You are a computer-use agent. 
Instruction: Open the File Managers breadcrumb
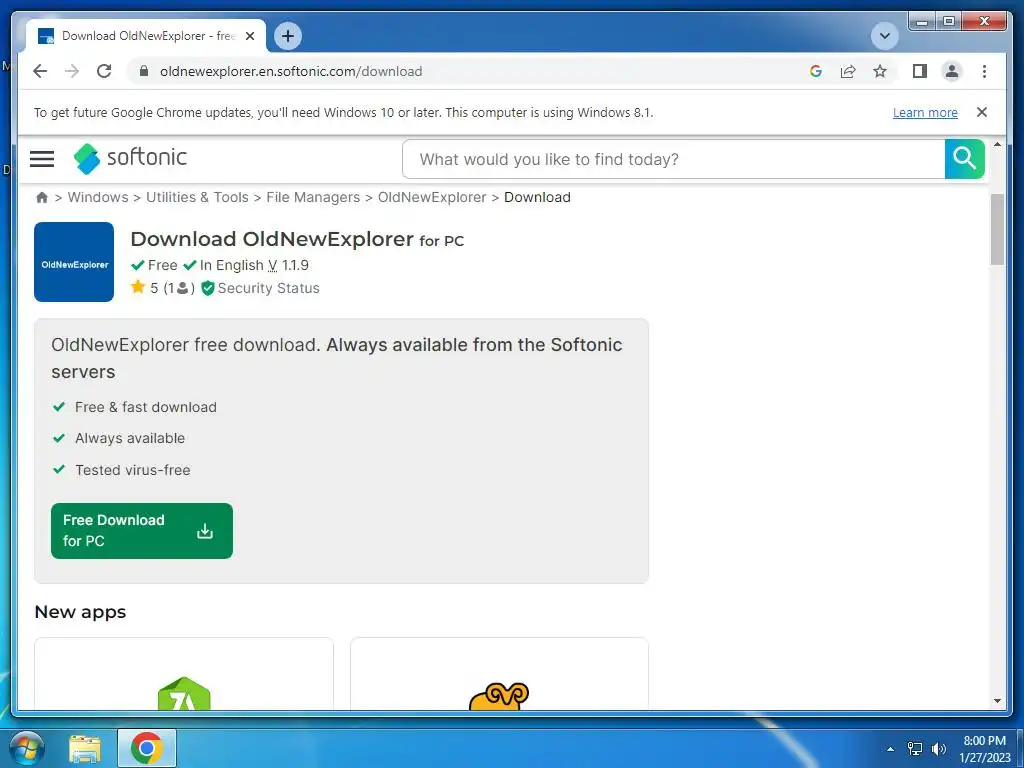[x=313, y=197]
